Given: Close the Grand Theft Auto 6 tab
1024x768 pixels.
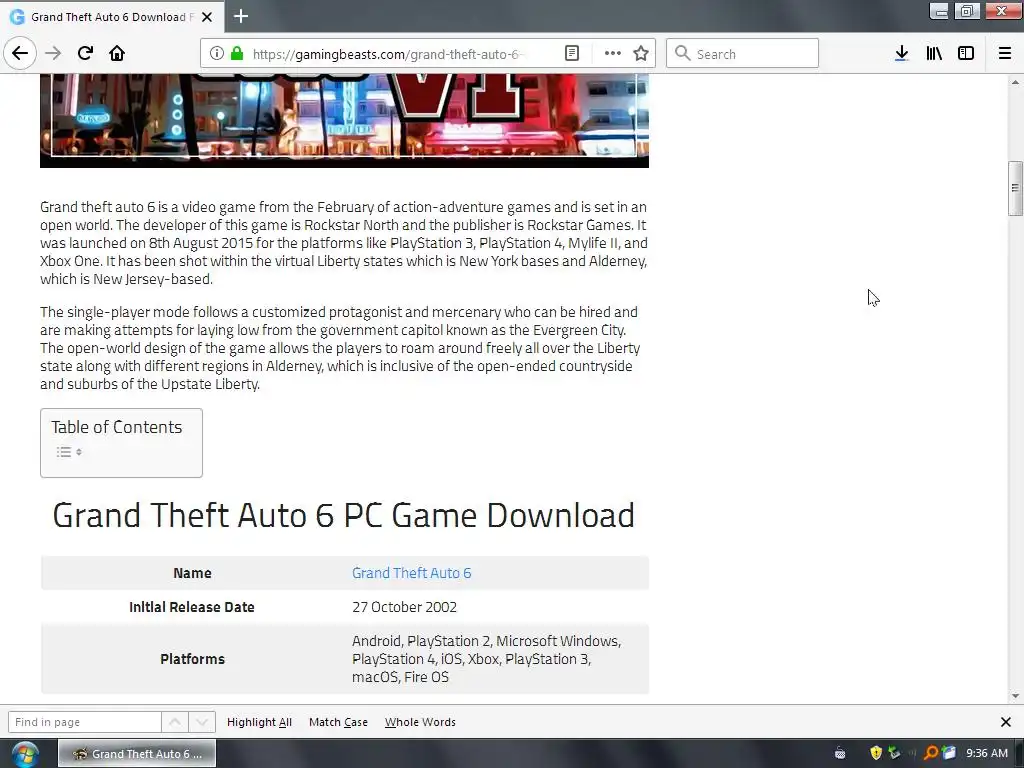Looking at the screenshot, I should click(207, 17).
